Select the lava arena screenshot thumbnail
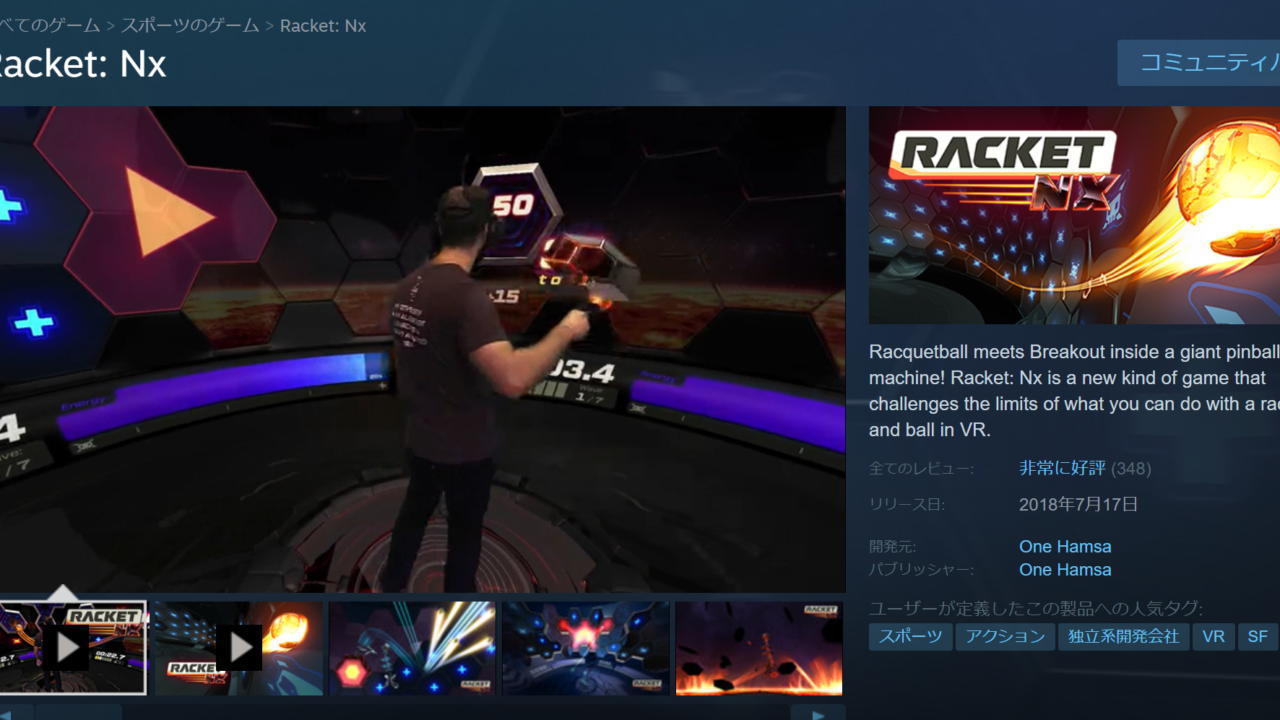This screenshot has width=1280, height=720. pos(757,646)
